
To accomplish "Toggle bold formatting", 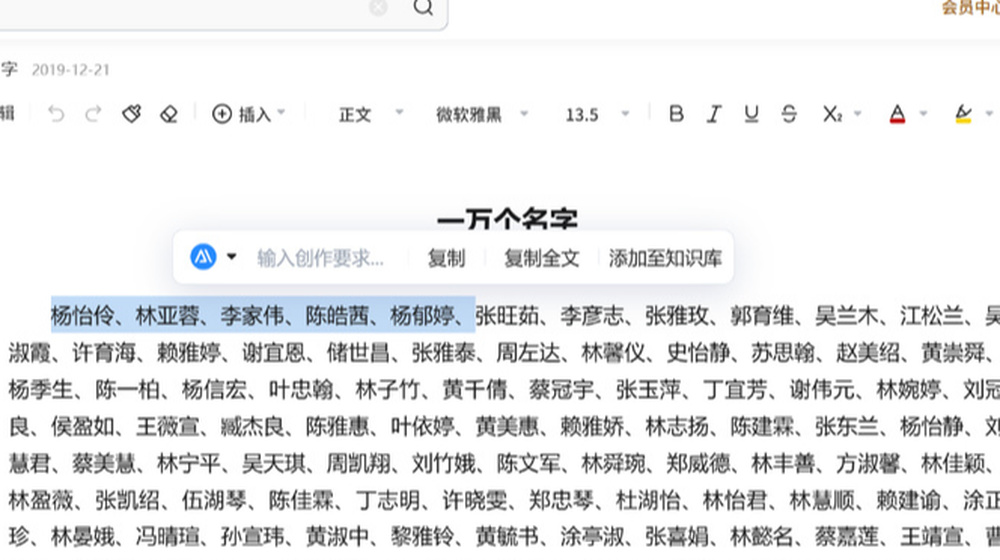I will 676,114.
